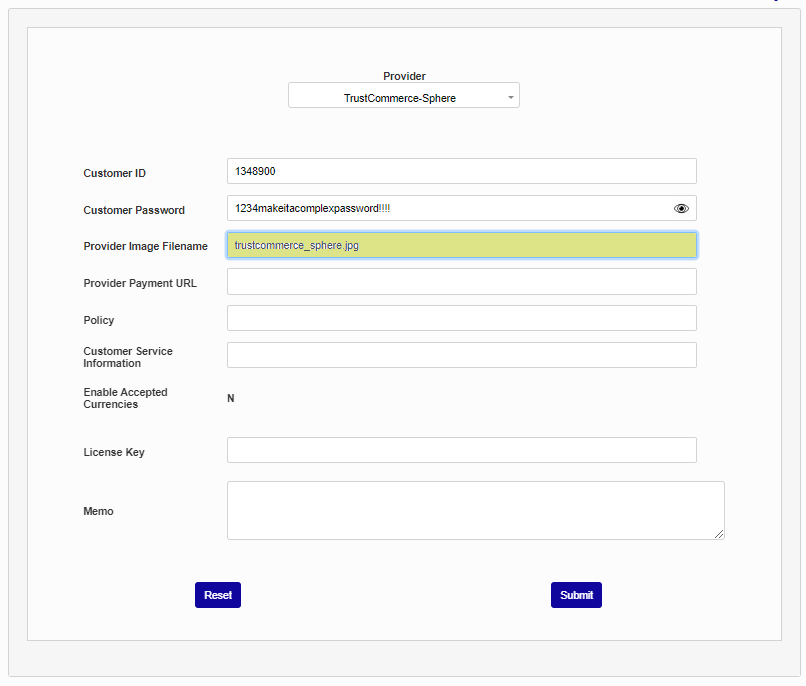Click inside the Memo text area
Image resolution: width=806 pixels, height=686 pixels.
(x=474, y=510)
